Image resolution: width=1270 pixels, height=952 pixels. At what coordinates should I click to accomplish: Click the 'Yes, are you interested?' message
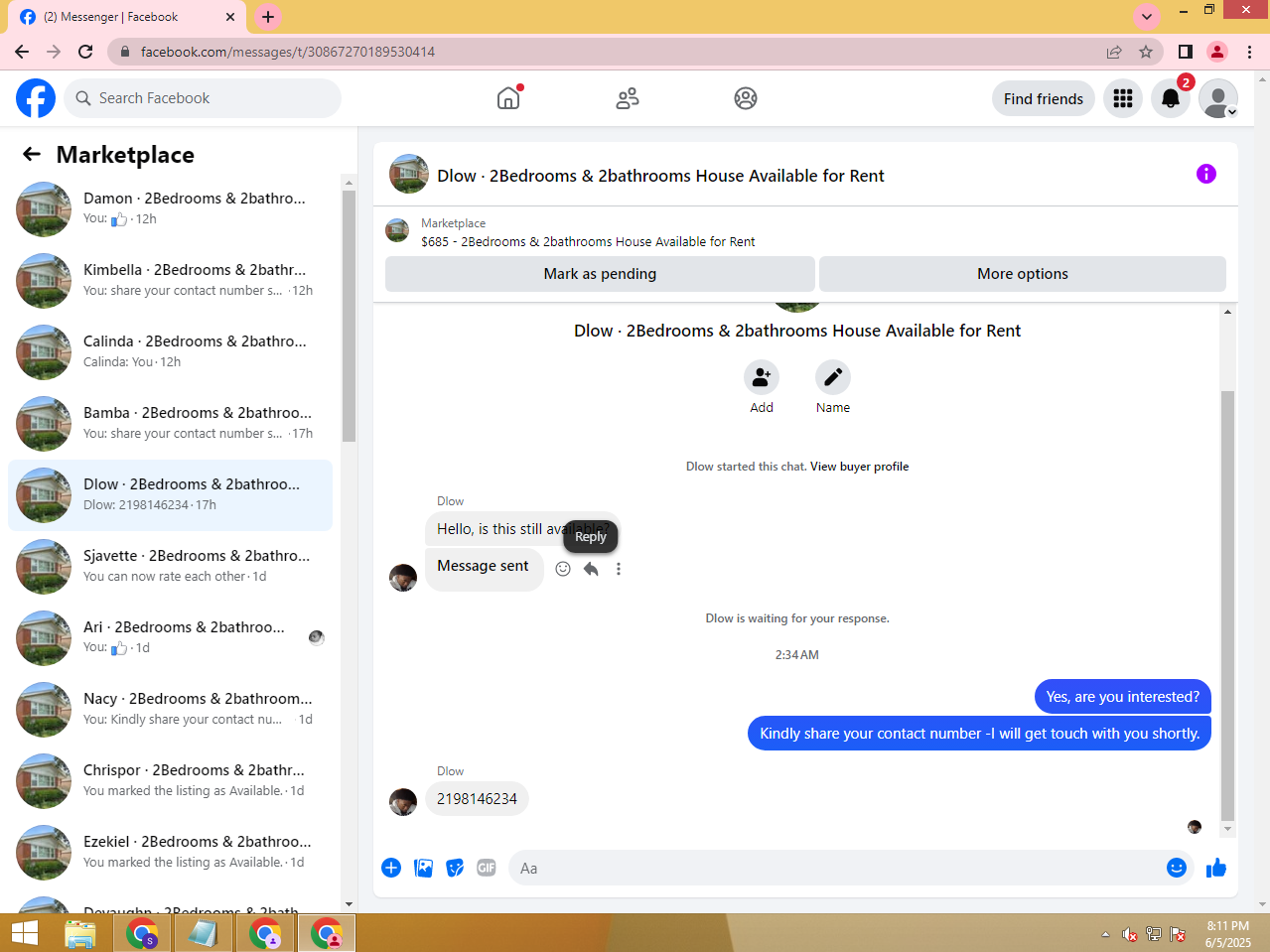(x=1122, y=697)
